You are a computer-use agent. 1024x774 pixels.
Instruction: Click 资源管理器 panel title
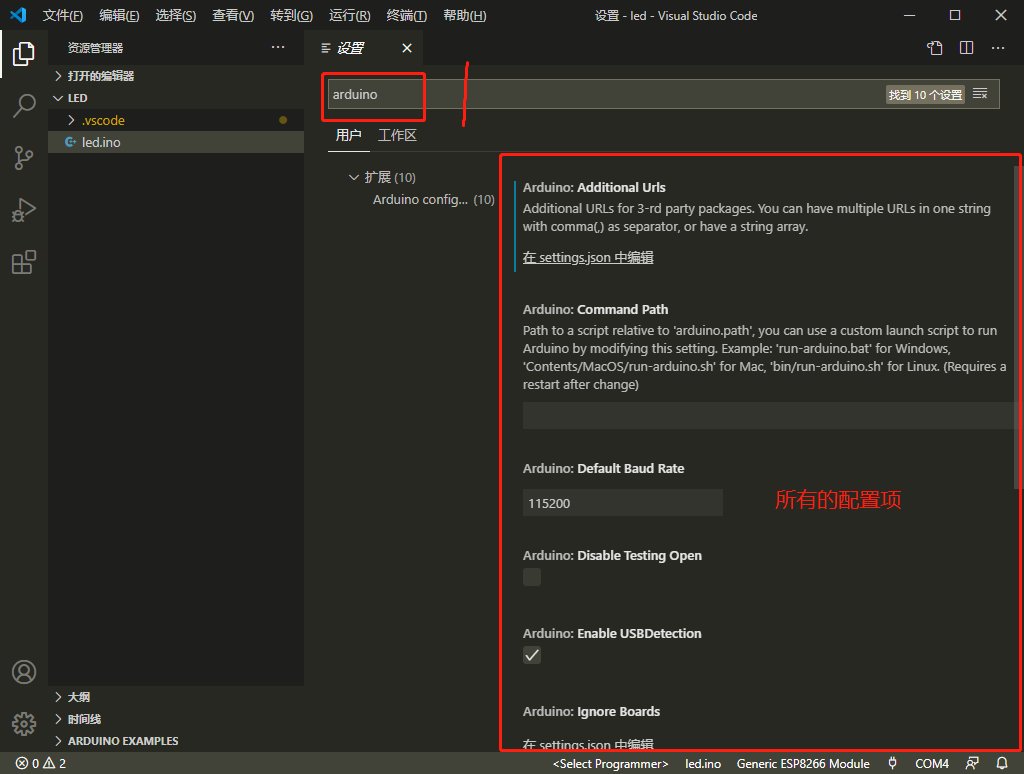coord(95,48)
